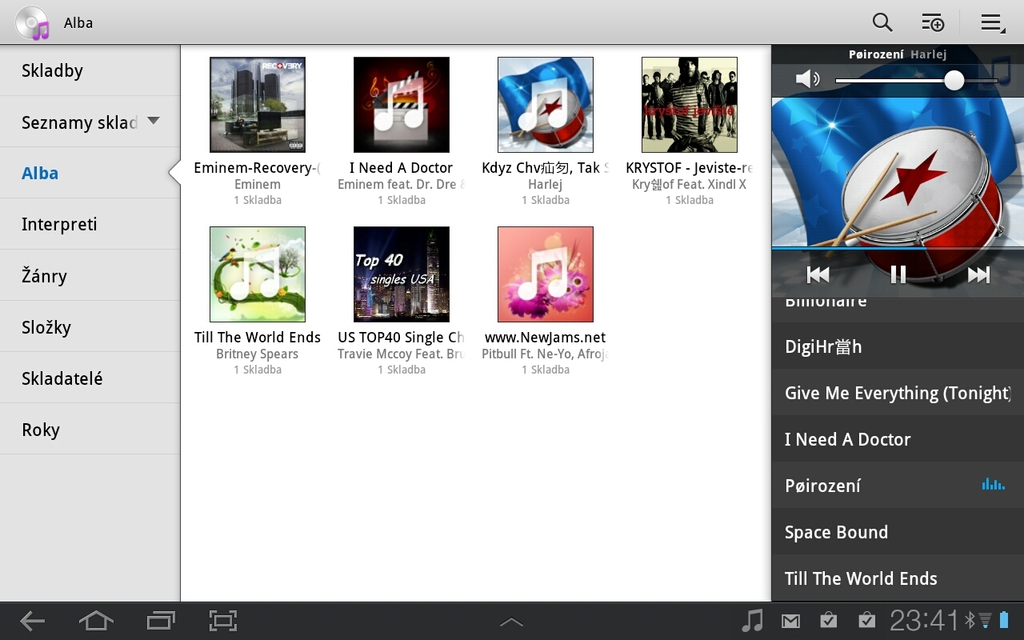Open Gmail from the system tray
The height and width of the screenshot is (640, 1024).
(790, 620)
